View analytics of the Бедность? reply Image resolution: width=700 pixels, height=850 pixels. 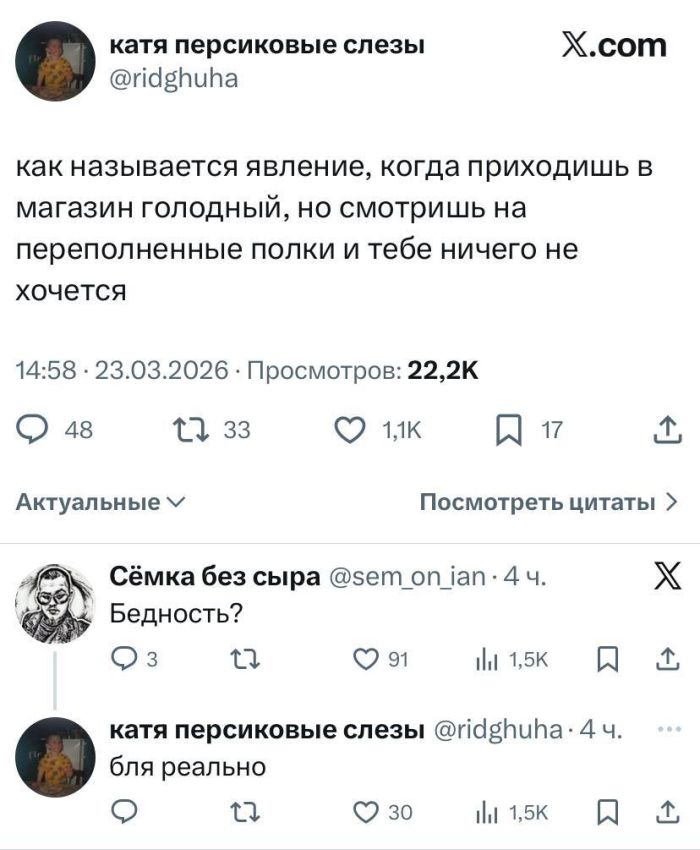[x=492, y=657]
